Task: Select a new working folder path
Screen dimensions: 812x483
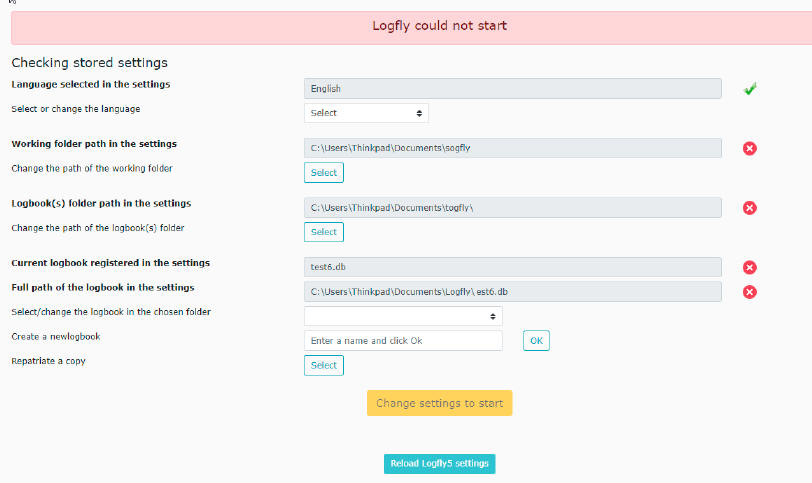Action: [324, 172]
